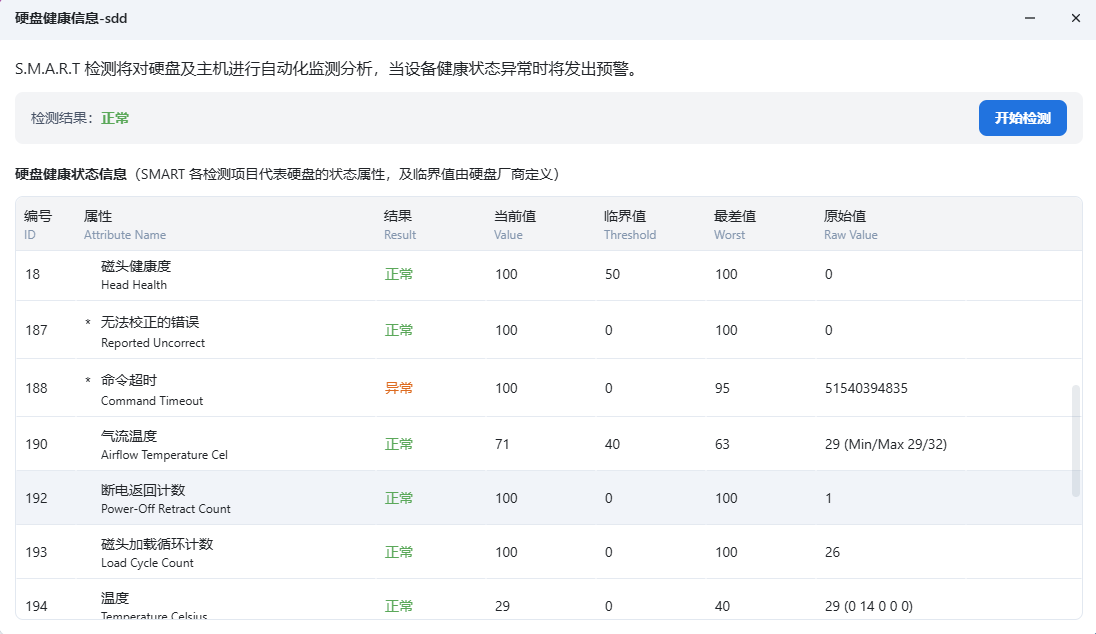Click worst value 40 for Temperature Celsius

click(722, 606)
